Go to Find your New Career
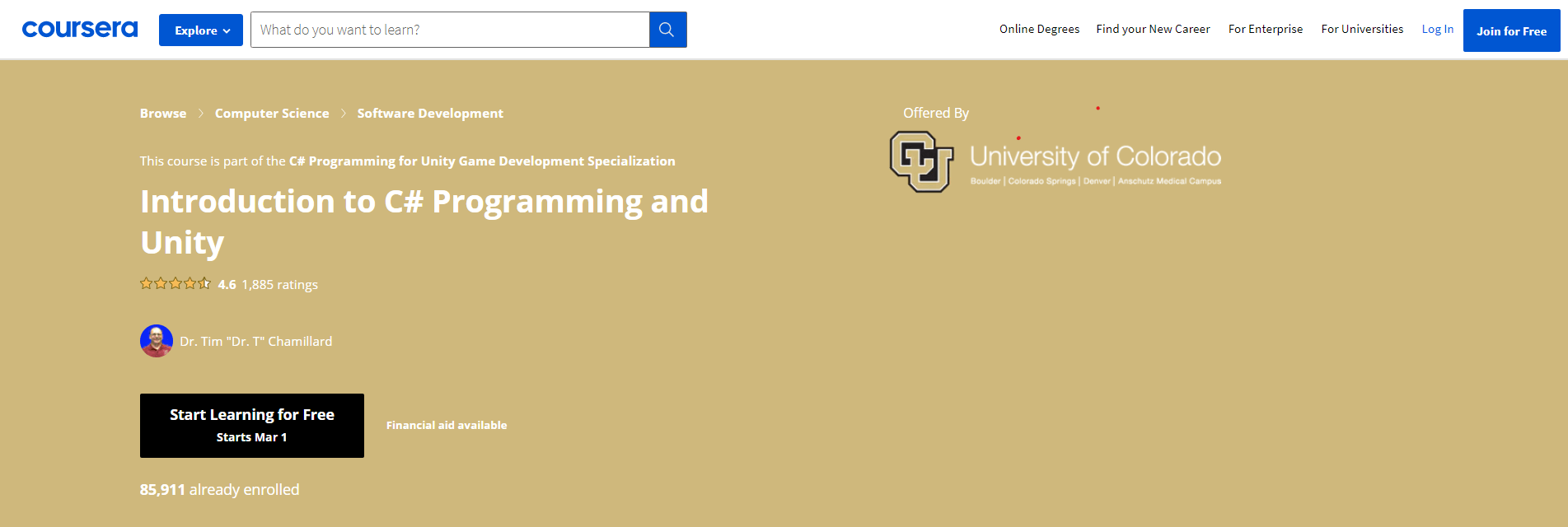The height and width of the screenshot is (527, 1568). coord(1153,29)
